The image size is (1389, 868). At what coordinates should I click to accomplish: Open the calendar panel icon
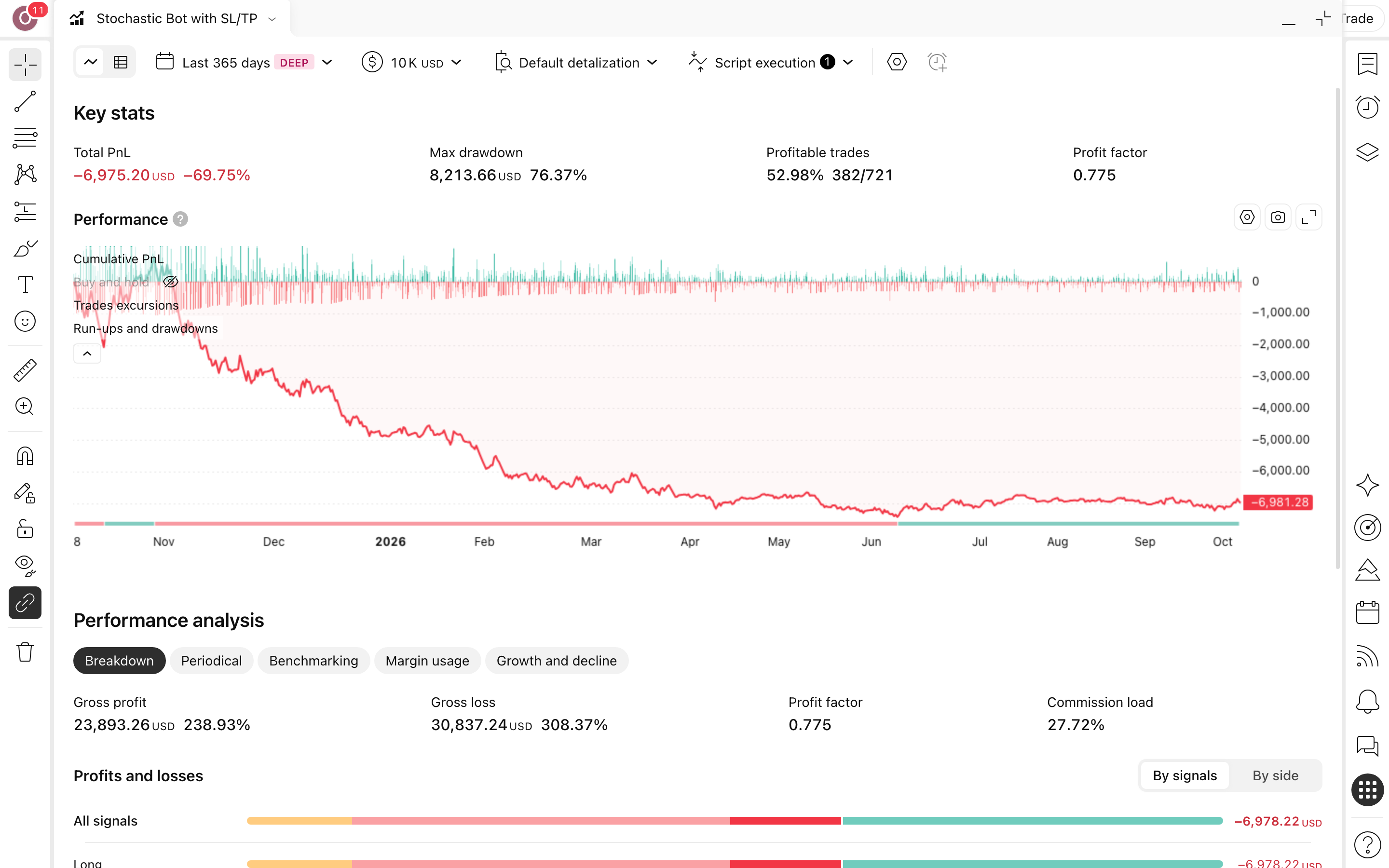1367,612
